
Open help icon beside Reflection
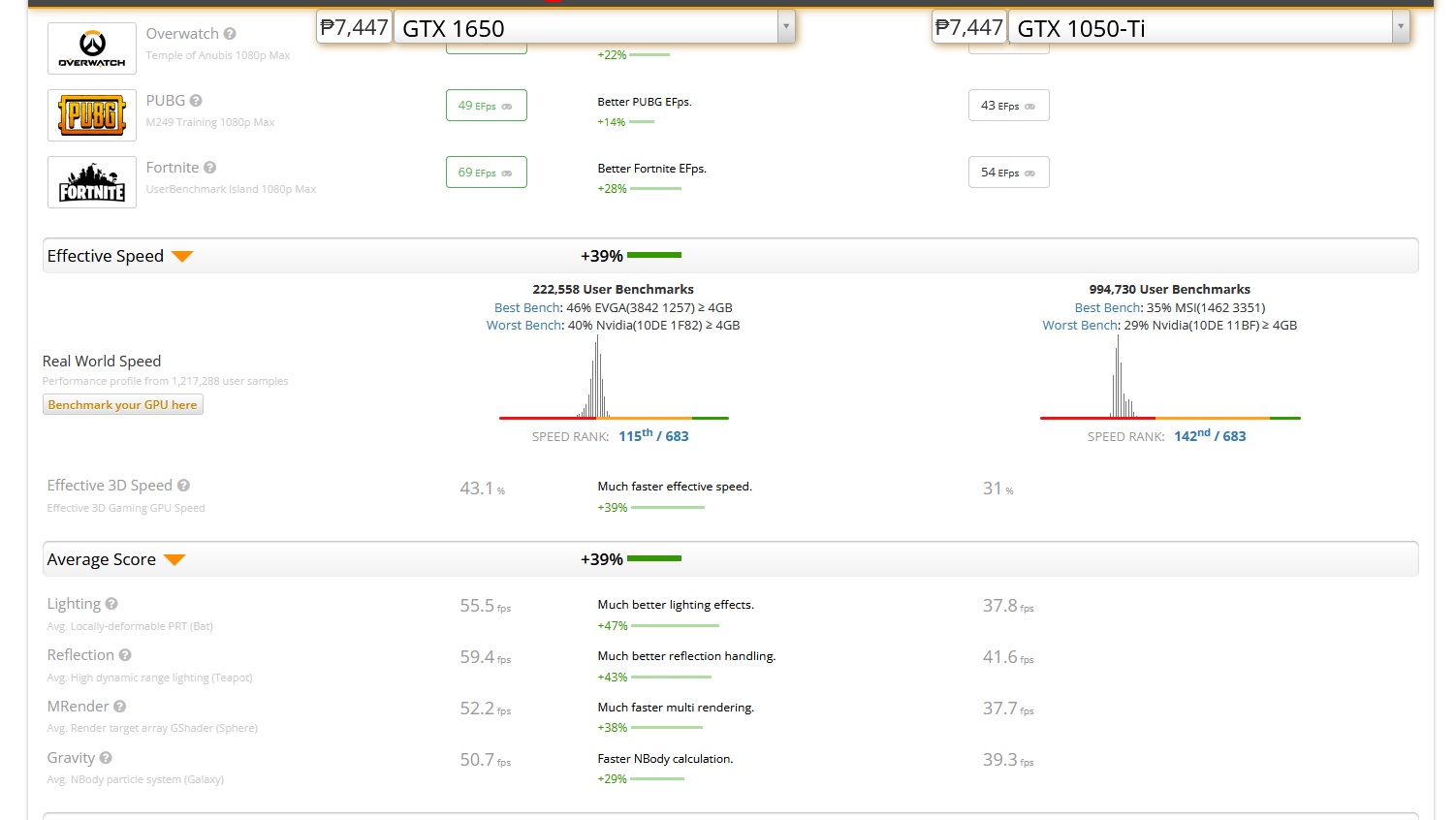pos(125,655)
